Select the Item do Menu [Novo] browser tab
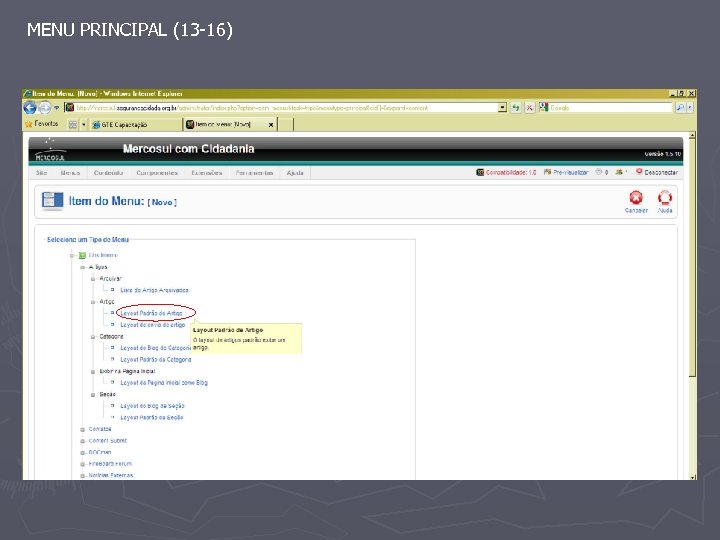 point(230,124)
